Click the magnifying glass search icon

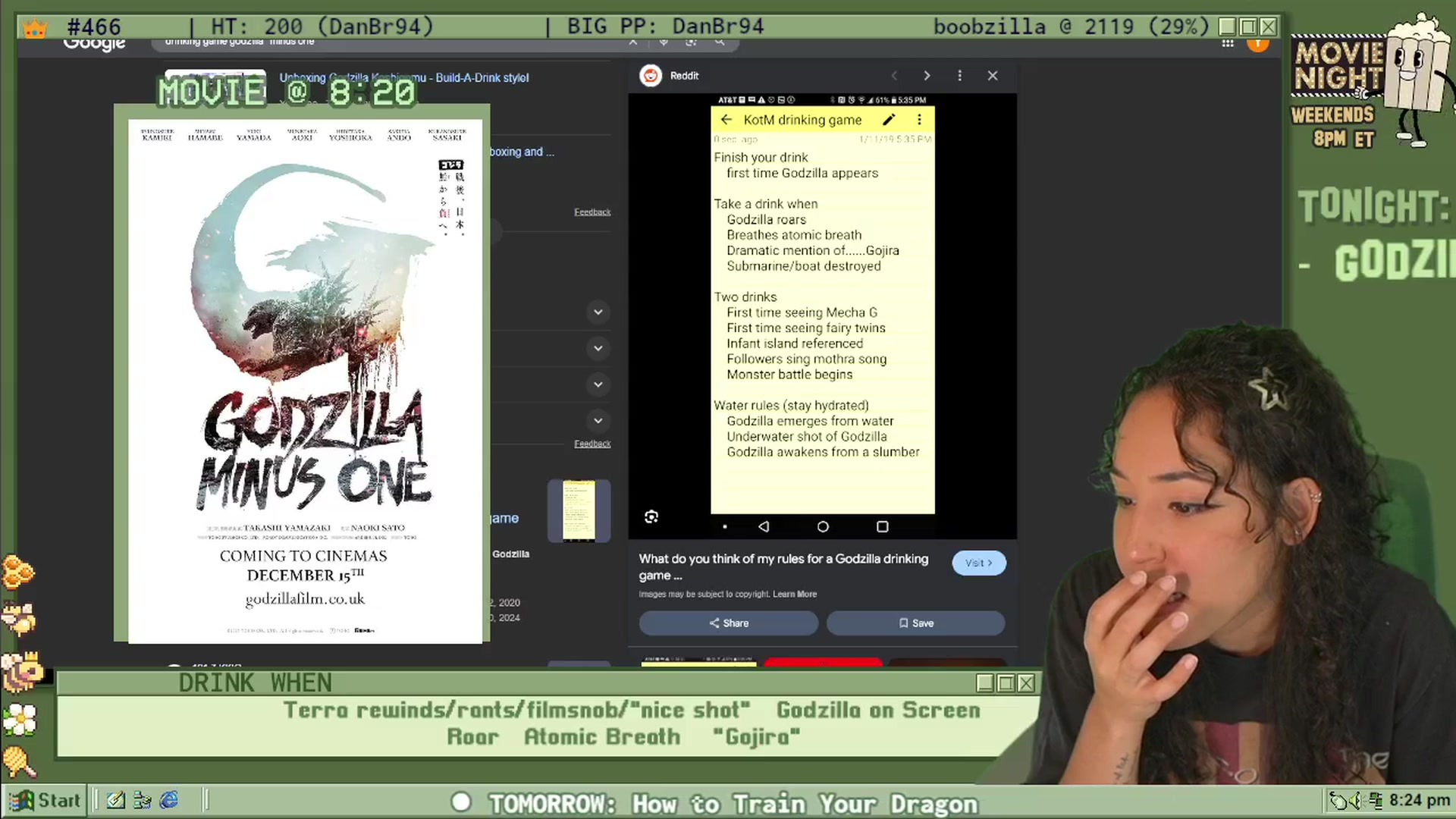point(720,42)
